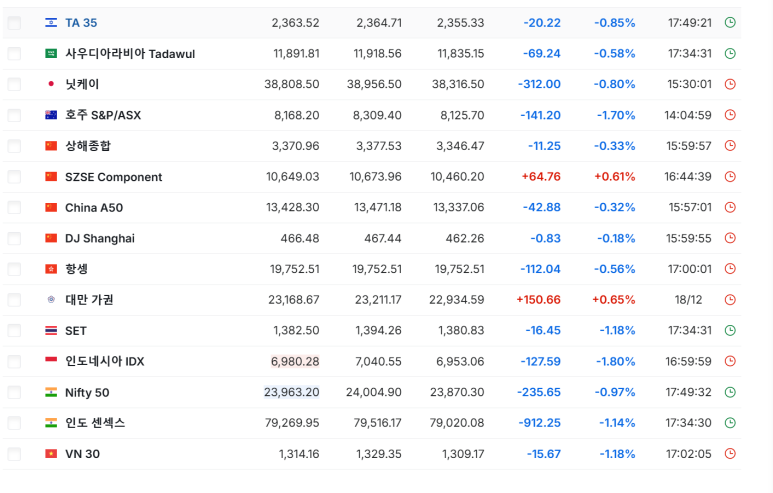Click the Israel flag next to TA 35
773x493 pixels.
[51, 22]
